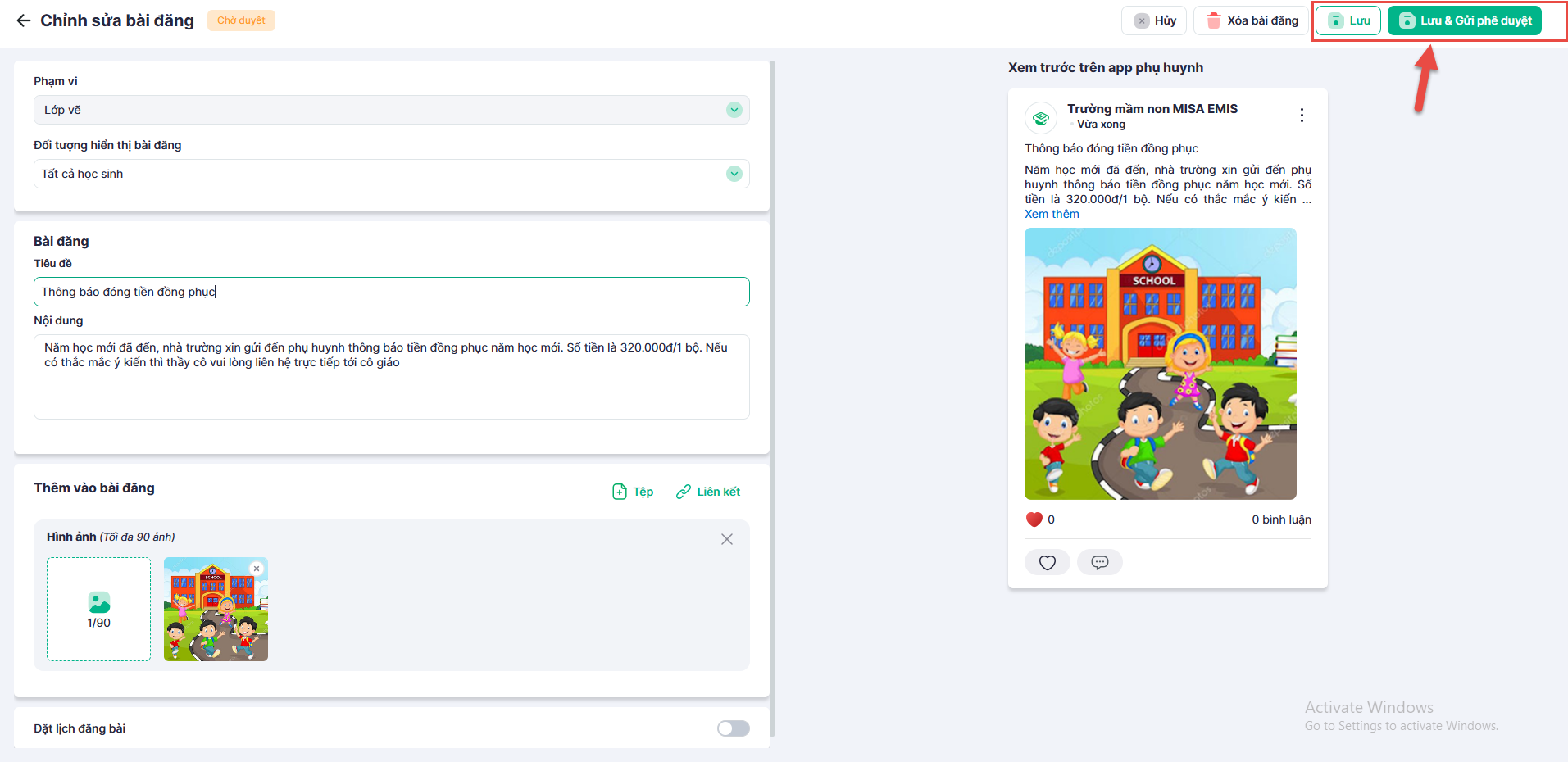
Task: Click the Xem trước trên app phụ huynh heading
Action: (1106, 67)
